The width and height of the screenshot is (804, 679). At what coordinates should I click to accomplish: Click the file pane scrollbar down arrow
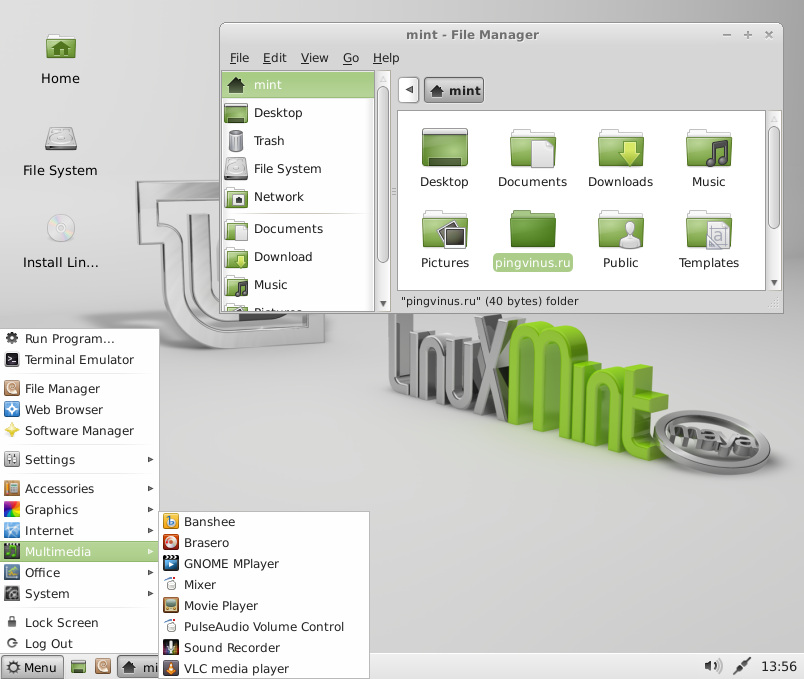point(774,283)
